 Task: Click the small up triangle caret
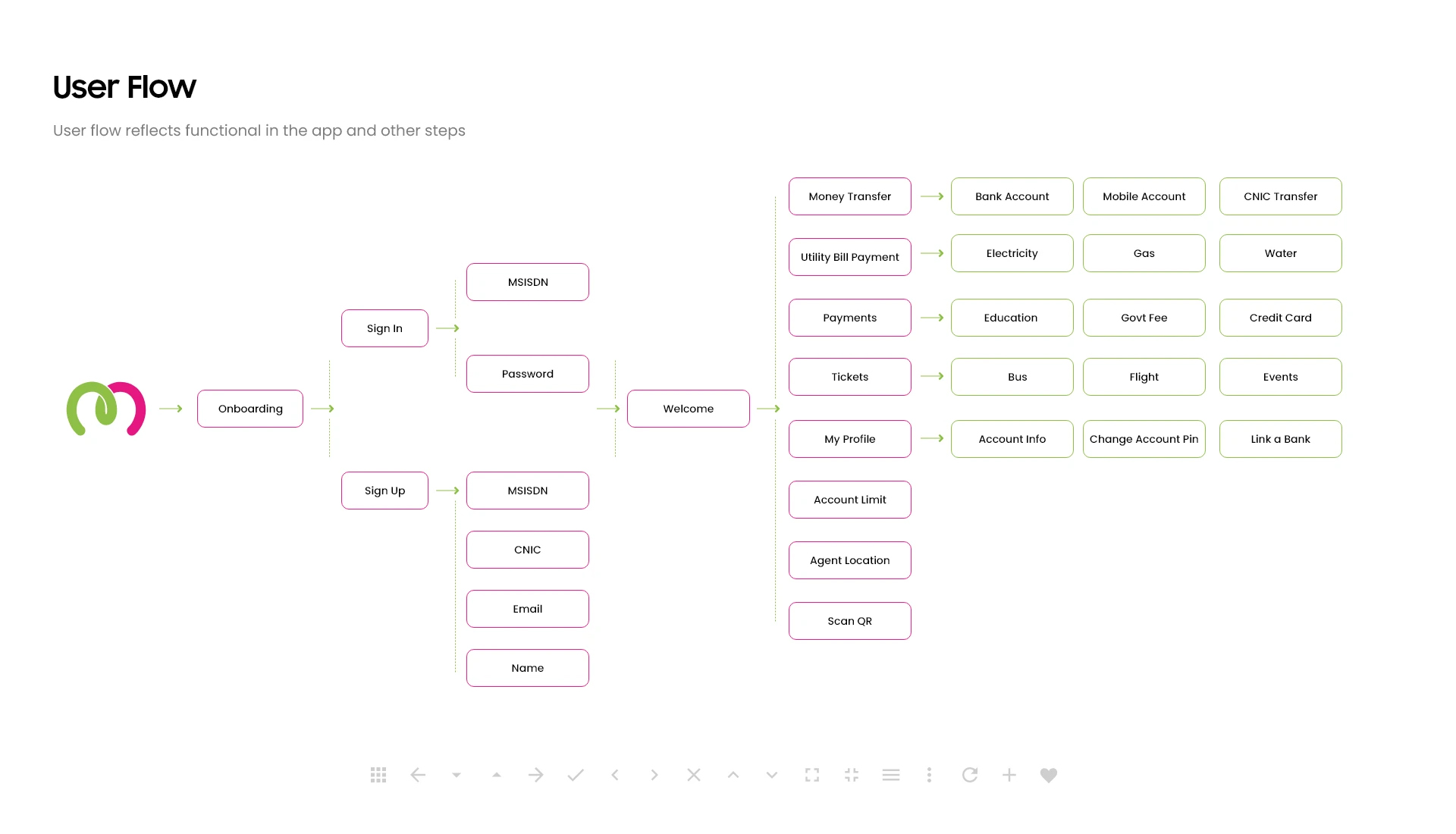click(497, 775)
